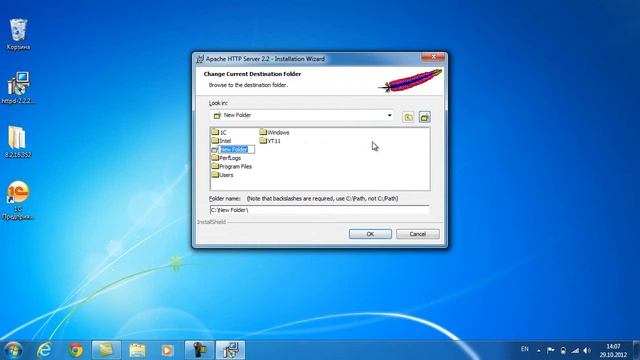This screenshot has width=640, height=360.
Task: Select the VT11 folder
Action: click(270, 141)
